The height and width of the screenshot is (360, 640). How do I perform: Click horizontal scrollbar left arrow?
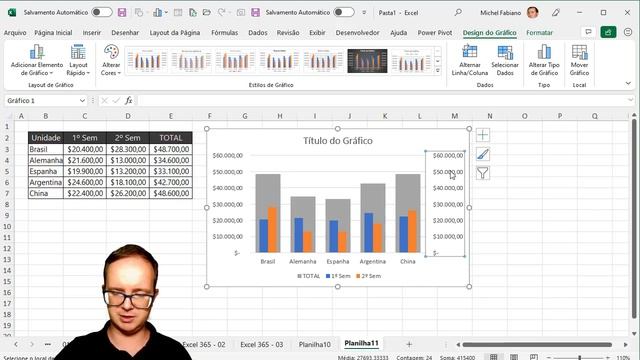(x=458, y=345)
